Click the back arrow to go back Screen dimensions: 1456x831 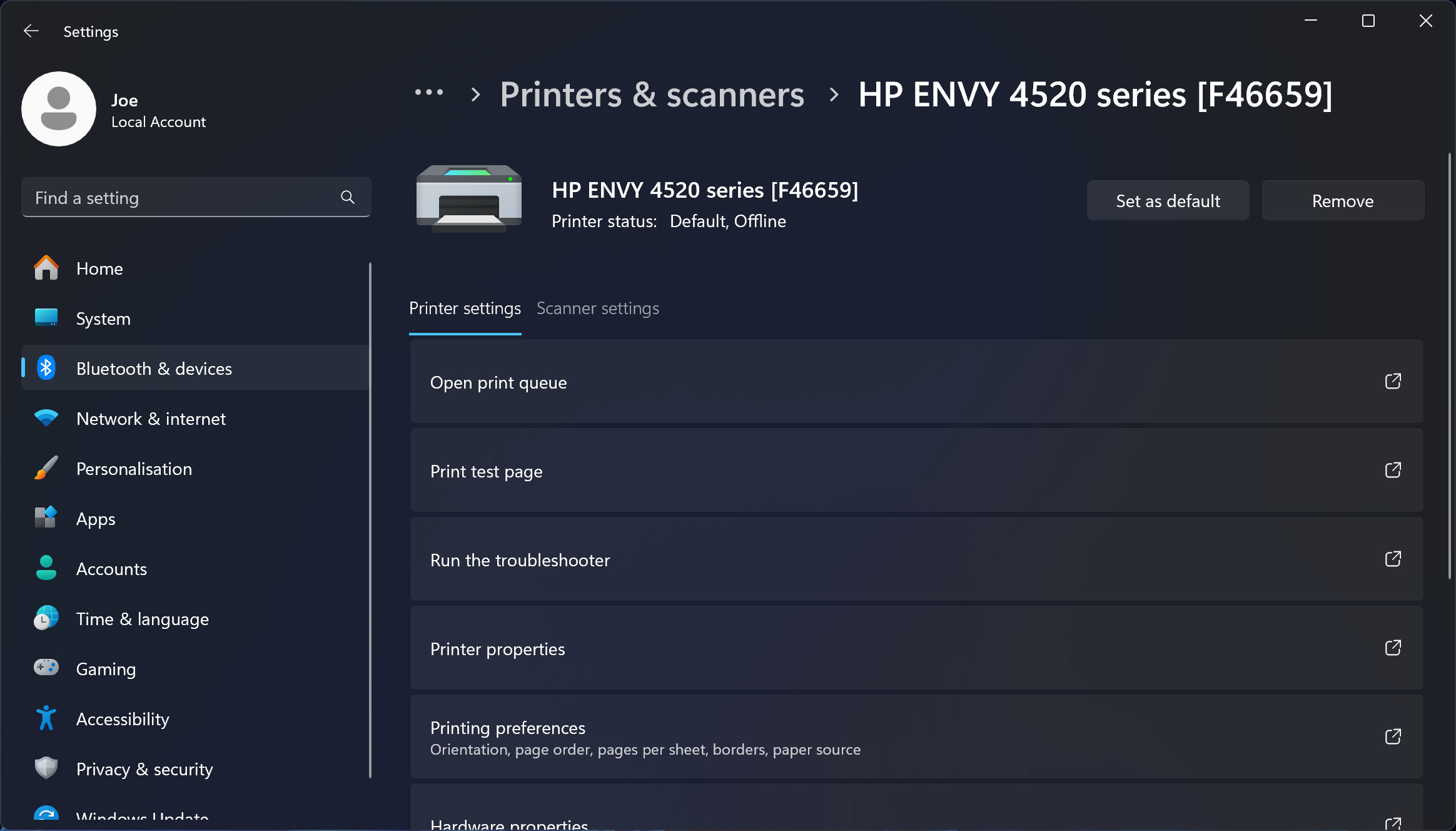point(30,31)
